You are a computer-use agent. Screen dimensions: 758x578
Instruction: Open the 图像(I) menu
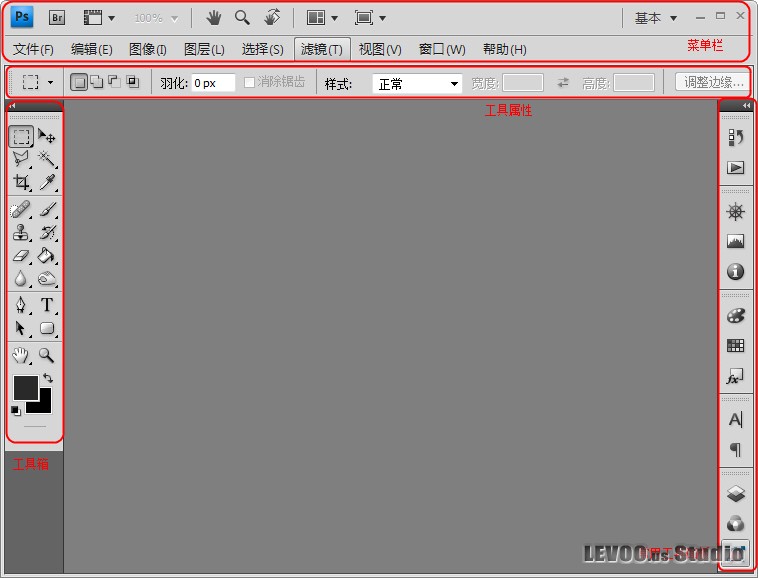(148, 49)
